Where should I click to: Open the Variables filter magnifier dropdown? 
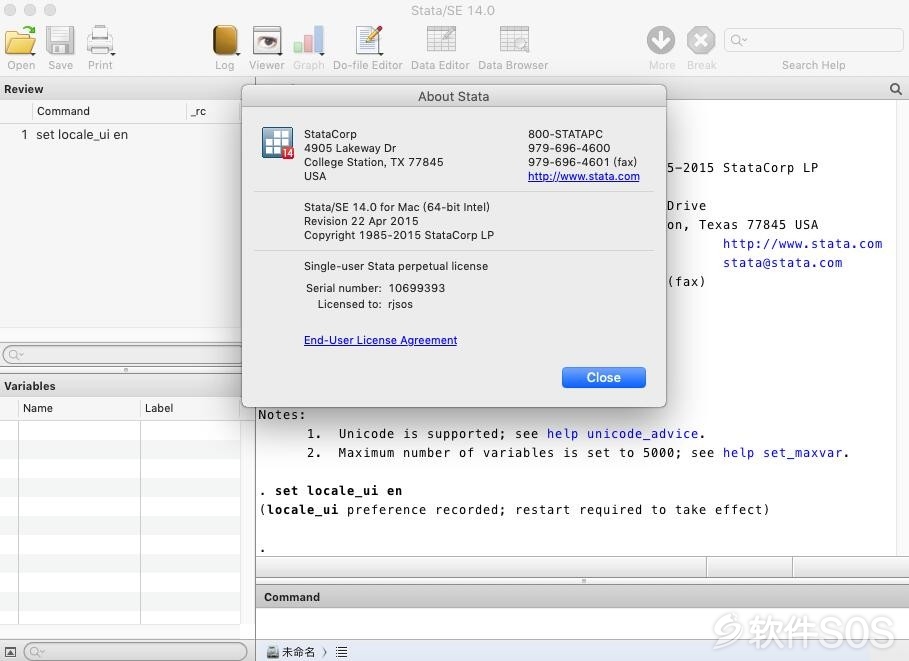click(37, 652)
